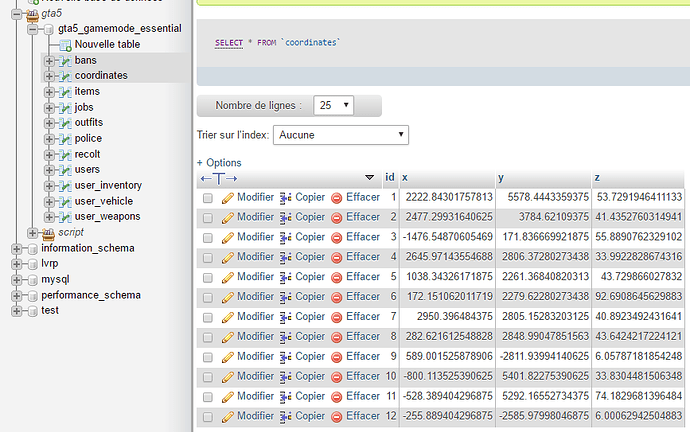
Task: Click the SELECT keyword link in query
Action: coord(229,43)
